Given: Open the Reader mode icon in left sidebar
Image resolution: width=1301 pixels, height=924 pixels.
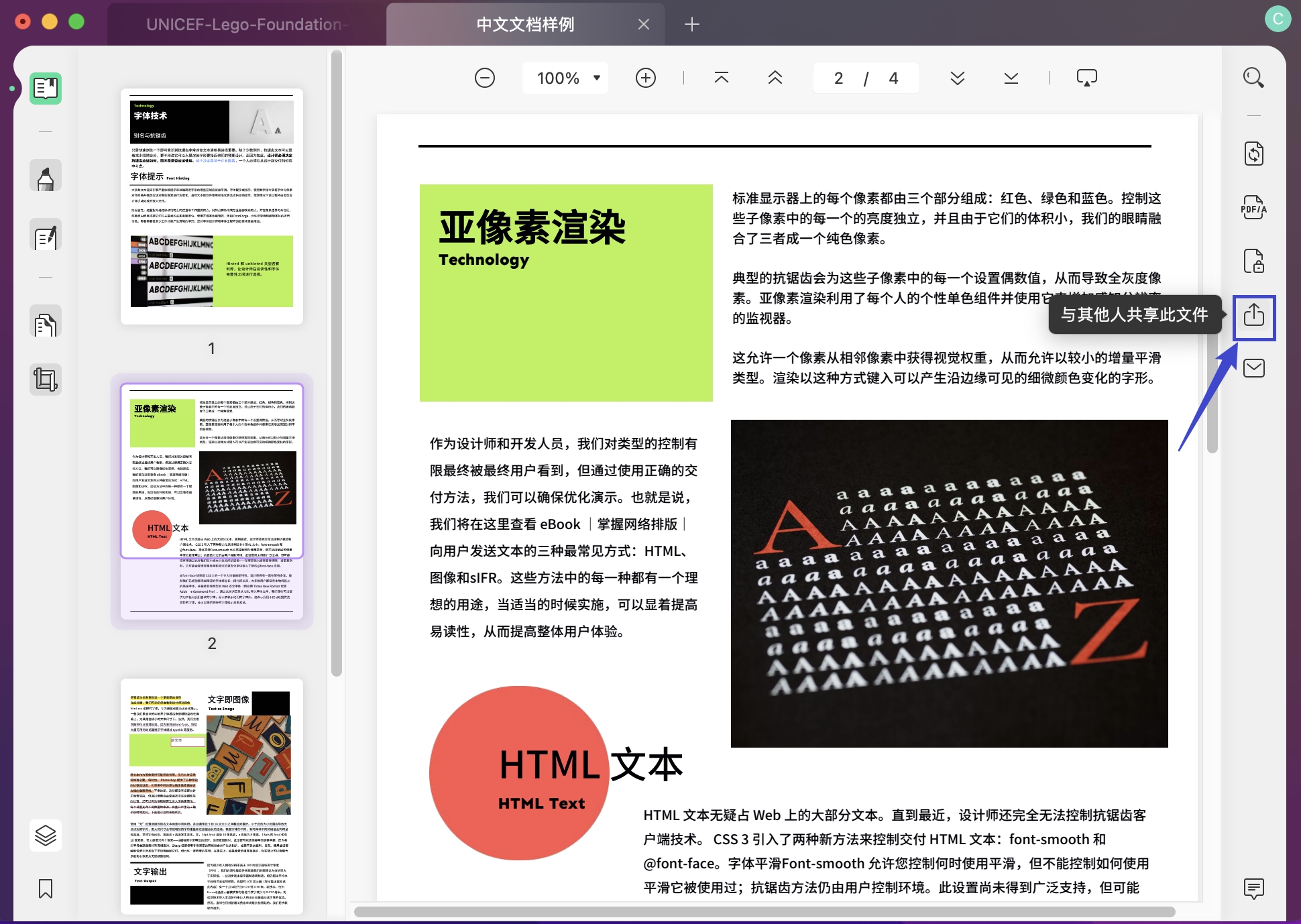Looking at the screenshot, I should (x=46, y=89).
